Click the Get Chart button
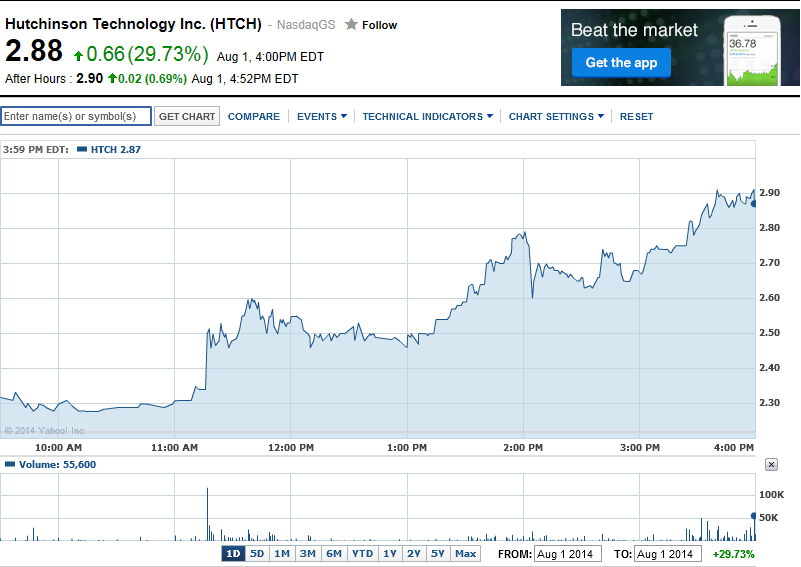This screenshot has height=567, width=801. click(187, 116)
